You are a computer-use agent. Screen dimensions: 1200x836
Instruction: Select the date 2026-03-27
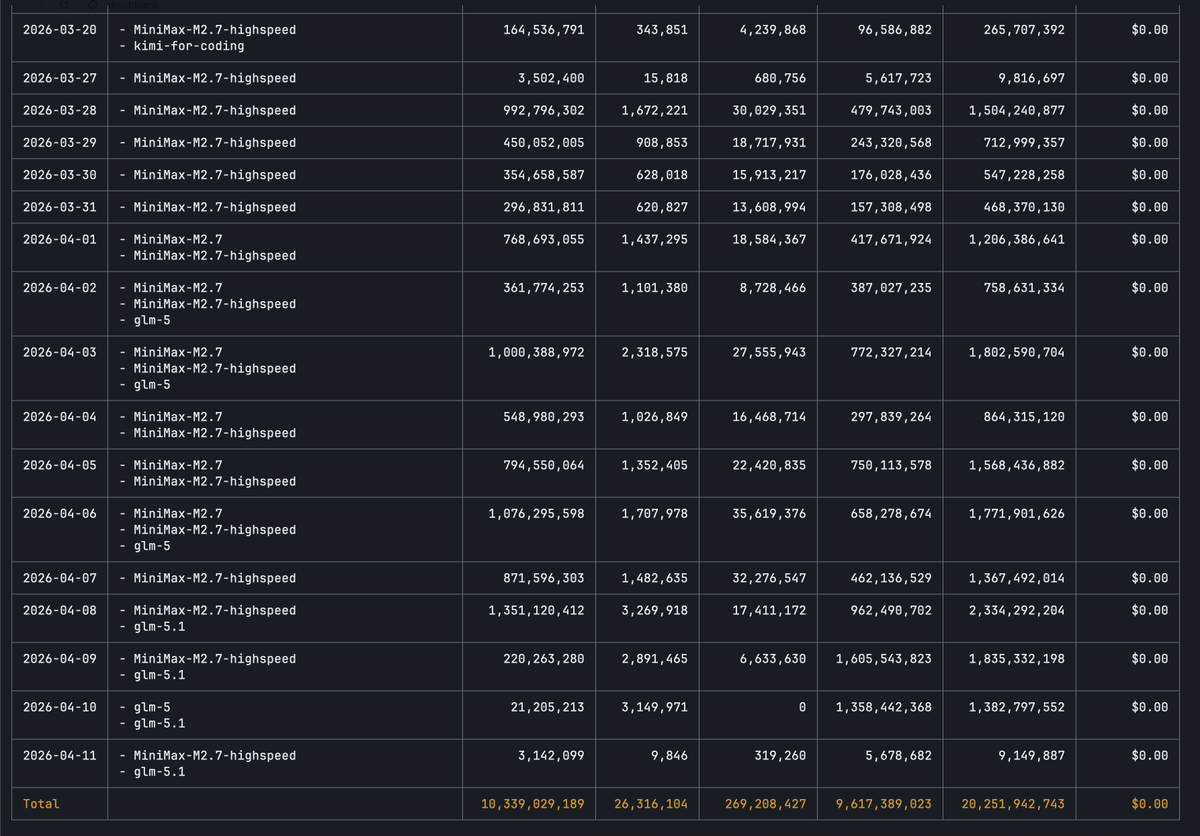pos(60,78)
